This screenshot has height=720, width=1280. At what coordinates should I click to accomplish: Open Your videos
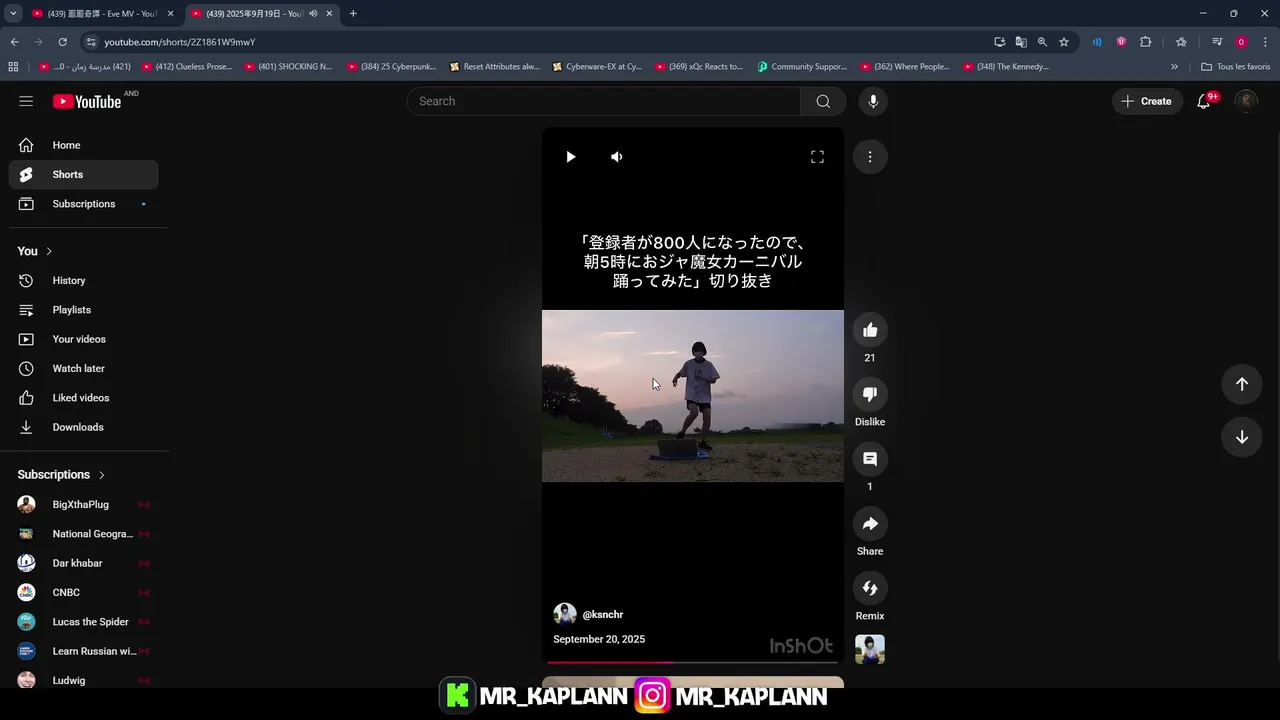84,339
